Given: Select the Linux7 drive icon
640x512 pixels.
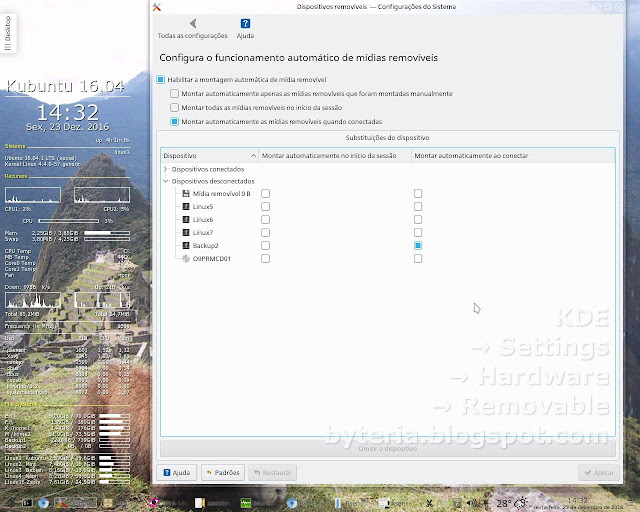Looking at the screenshot, I should coord(186,233).
